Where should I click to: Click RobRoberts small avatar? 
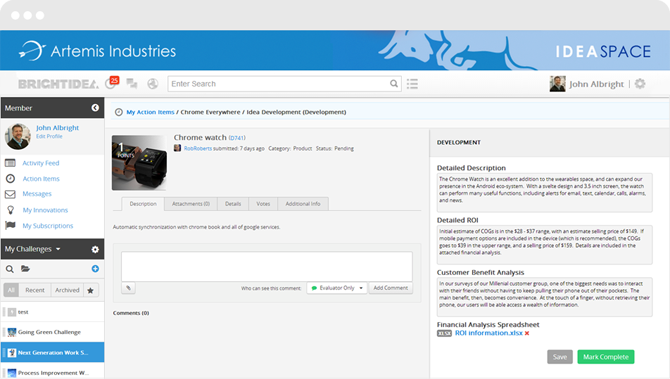coord(177,148)
